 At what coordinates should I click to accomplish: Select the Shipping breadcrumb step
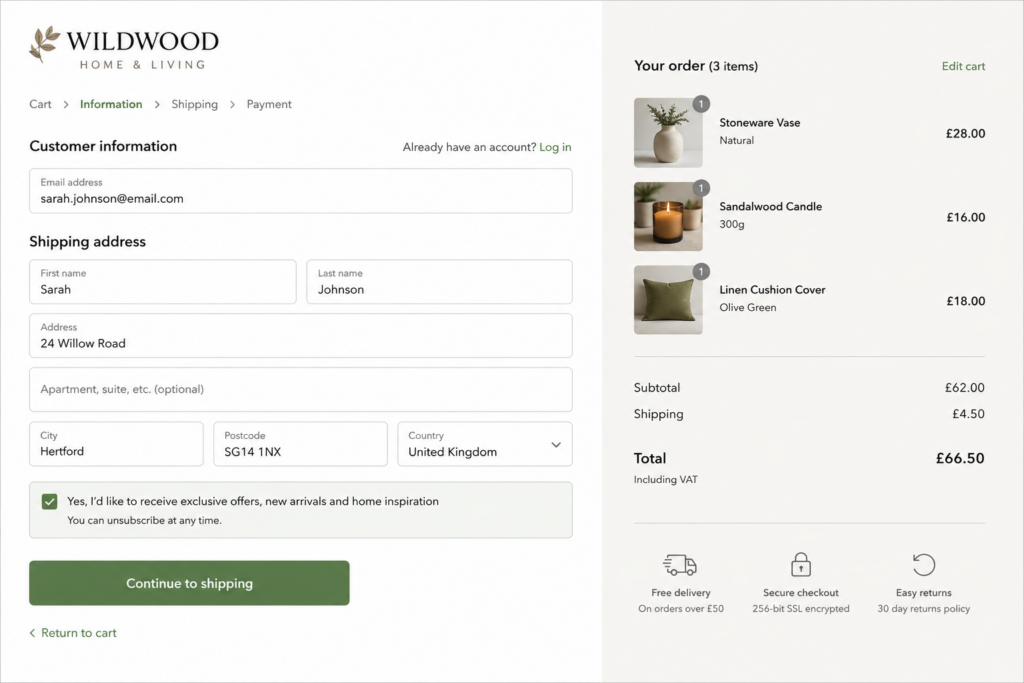pyautogui.click(x=195, y=104)
